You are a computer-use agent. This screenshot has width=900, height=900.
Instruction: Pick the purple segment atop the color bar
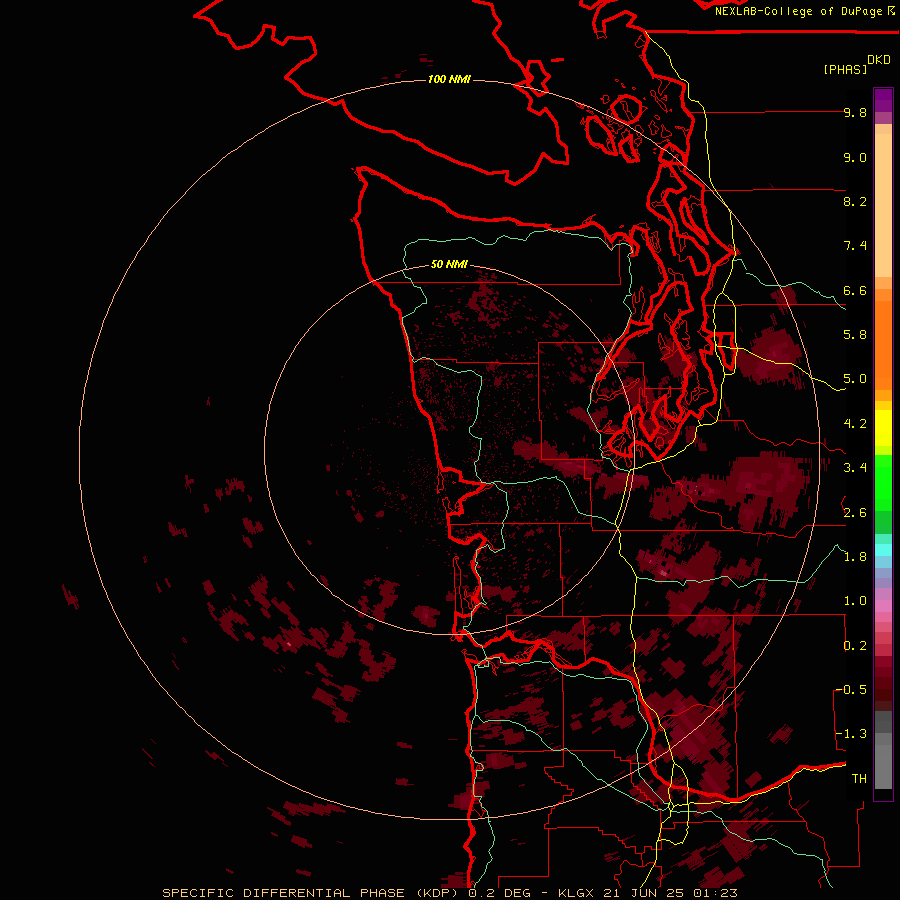point(883,100)
